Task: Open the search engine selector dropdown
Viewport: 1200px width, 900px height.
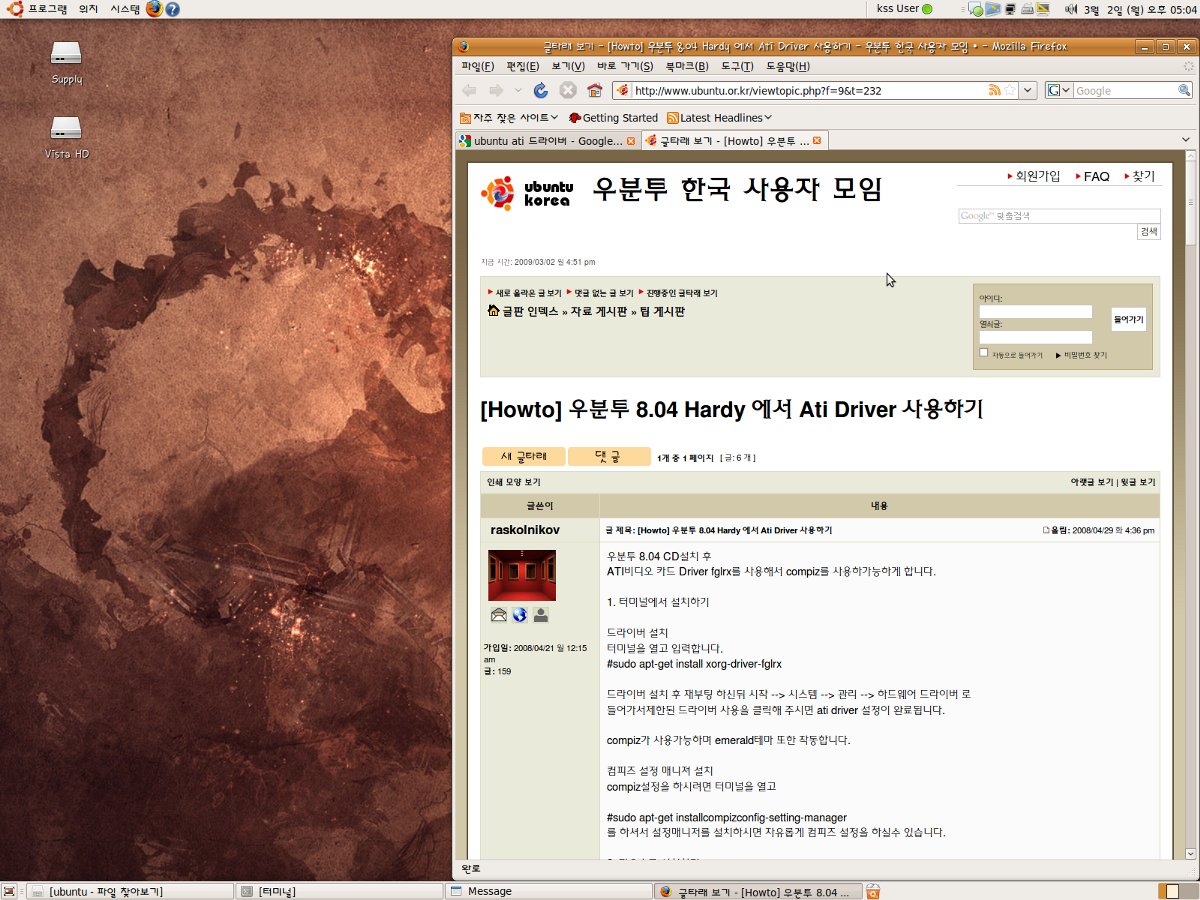Action: [x=1059, y=90]
